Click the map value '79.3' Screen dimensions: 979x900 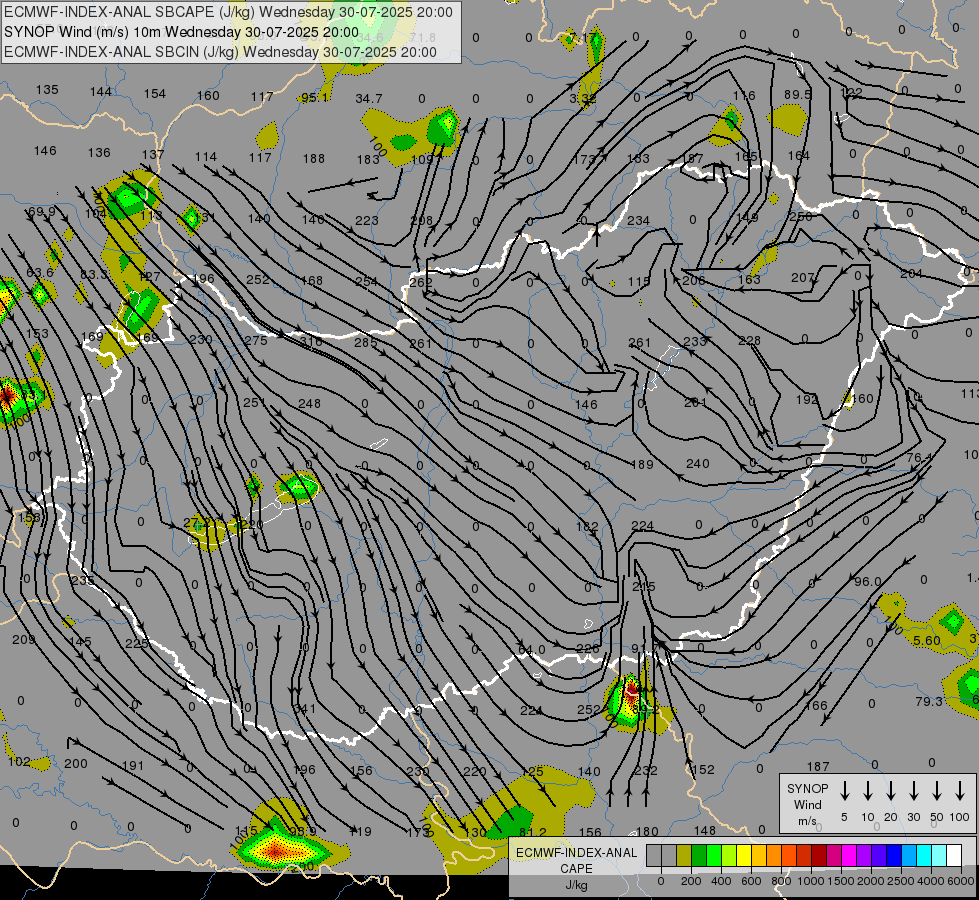click(x=928, y=701)
